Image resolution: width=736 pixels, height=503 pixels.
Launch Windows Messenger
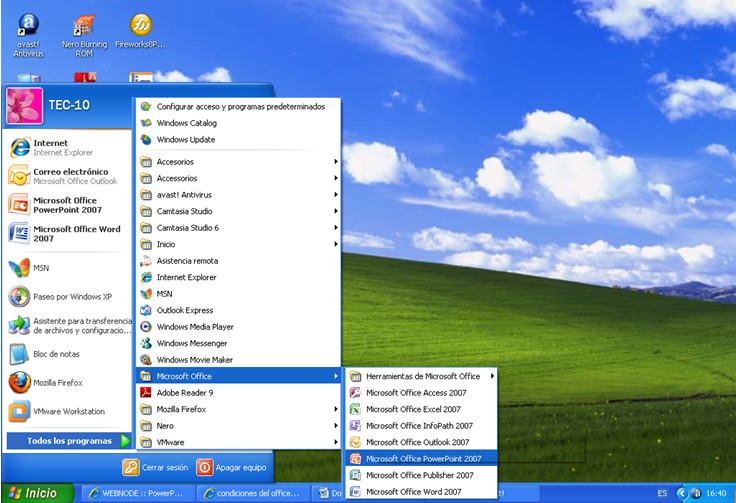(238, 343)
